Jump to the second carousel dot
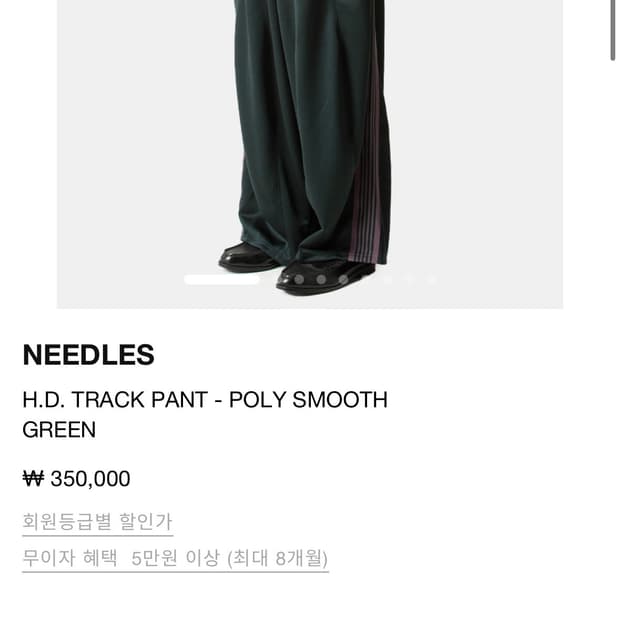 point(299,280)
